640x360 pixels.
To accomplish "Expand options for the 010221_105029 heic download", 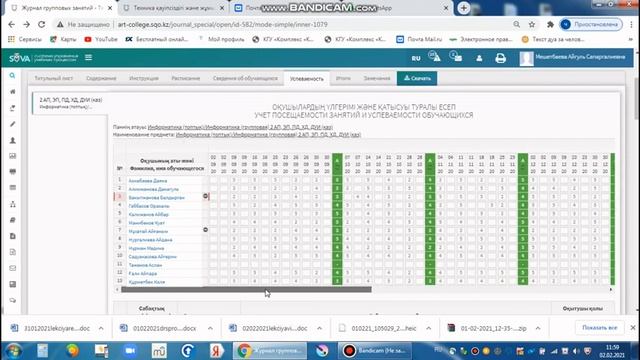I will point(429,328).
